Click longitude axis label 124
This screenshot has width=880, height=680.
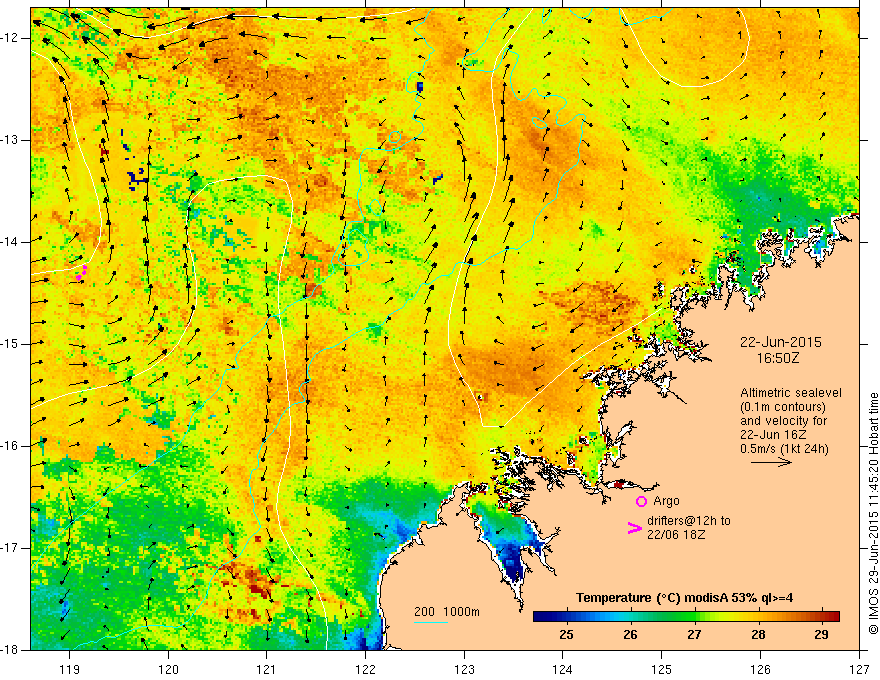pyautogui.click(x=562, y=669)
